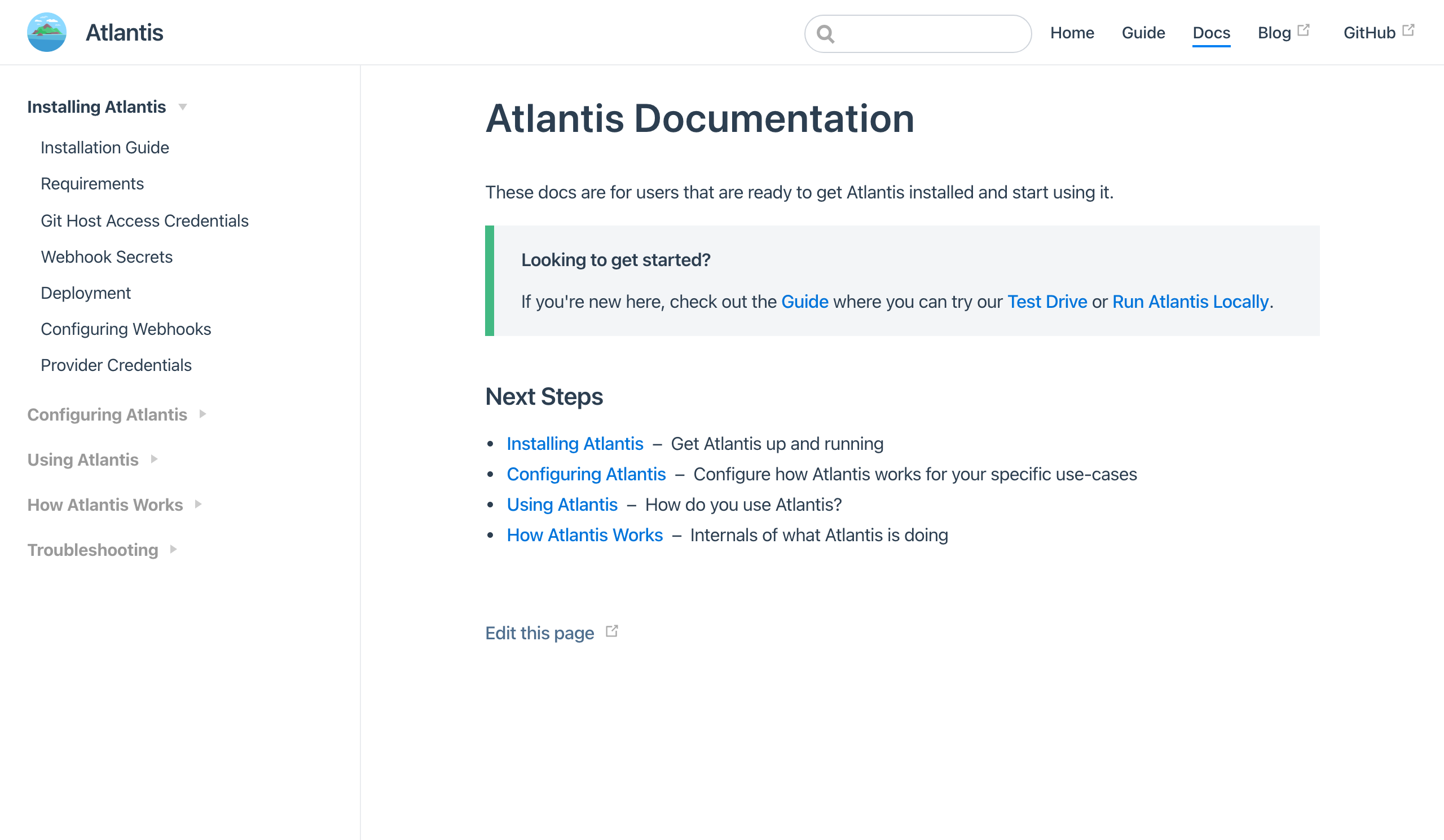Viewport: 1444px width, 840px height.
Task: Follow the Run Atlantis Locally link
Action: tap(1190, 302)
